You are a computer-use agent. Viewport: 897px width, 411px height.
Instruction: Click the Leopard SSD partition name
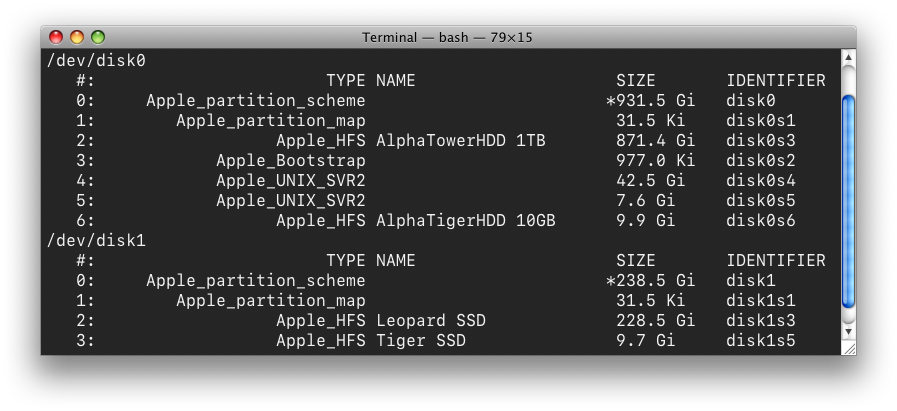(431, 321)
